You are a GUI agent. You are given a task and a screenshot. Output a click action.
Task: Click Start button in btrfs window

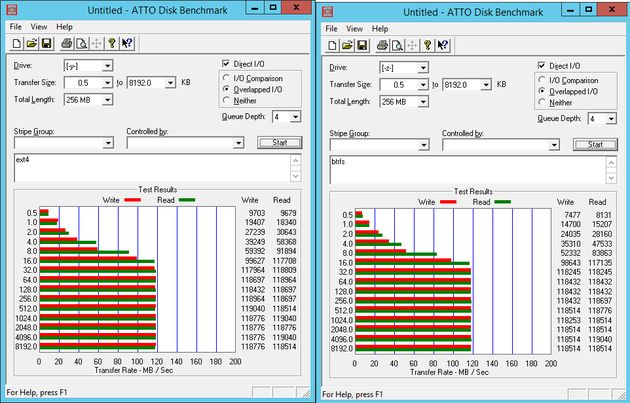tap(595, 145)
